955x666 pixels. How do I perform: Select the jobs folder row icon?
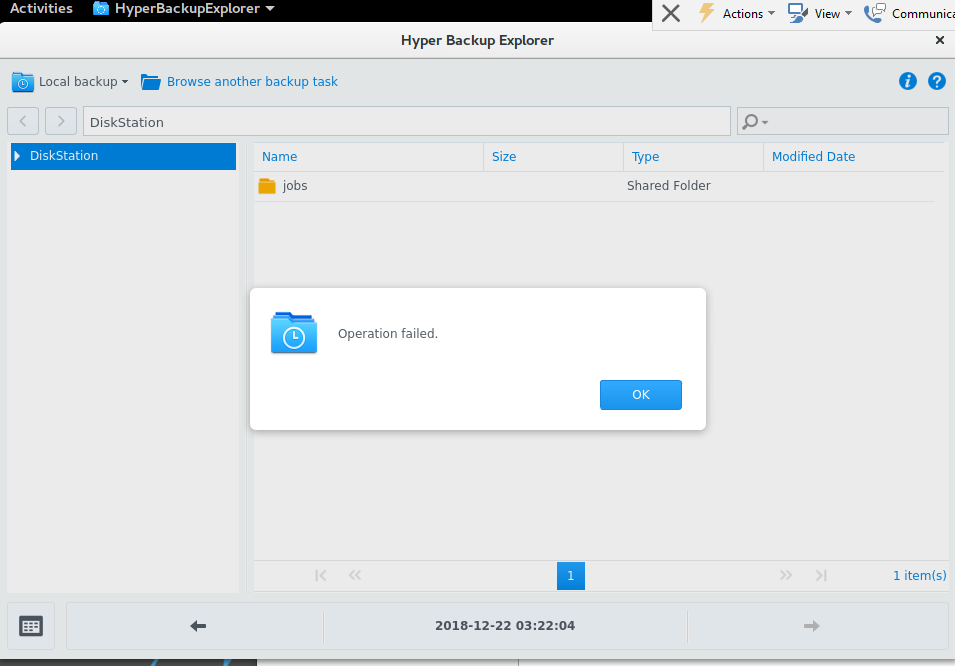[267, 186]
